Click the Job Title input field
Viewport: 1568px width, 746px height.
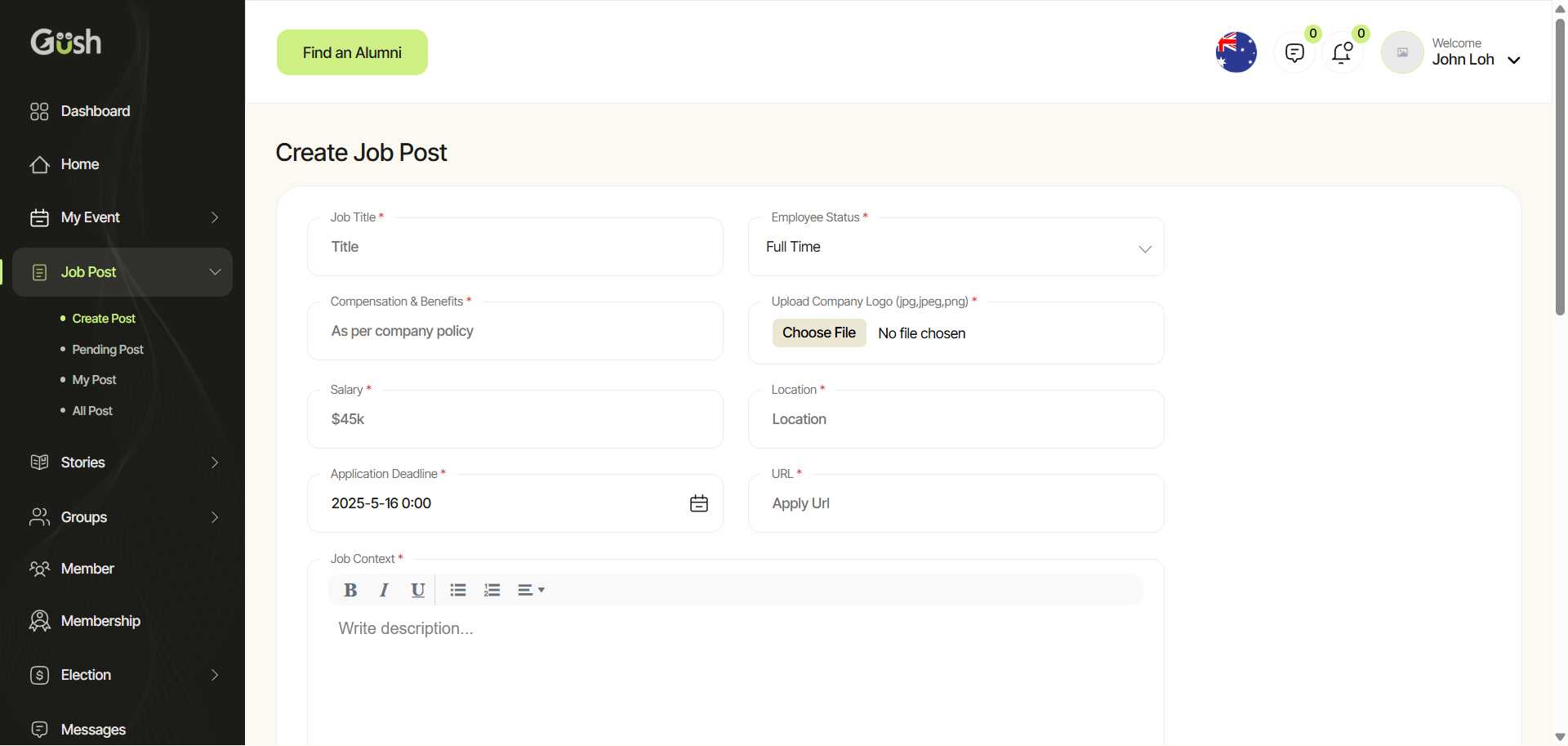515,247
